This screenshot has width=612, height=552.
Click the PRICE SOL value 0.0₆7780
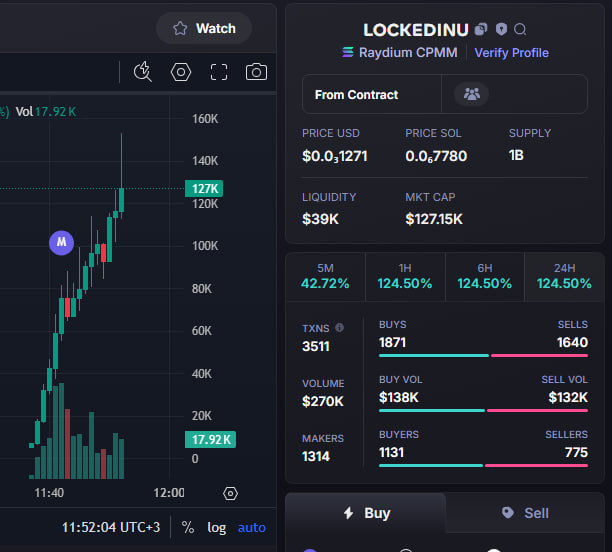pyautogui.click(x=436, y=156)
